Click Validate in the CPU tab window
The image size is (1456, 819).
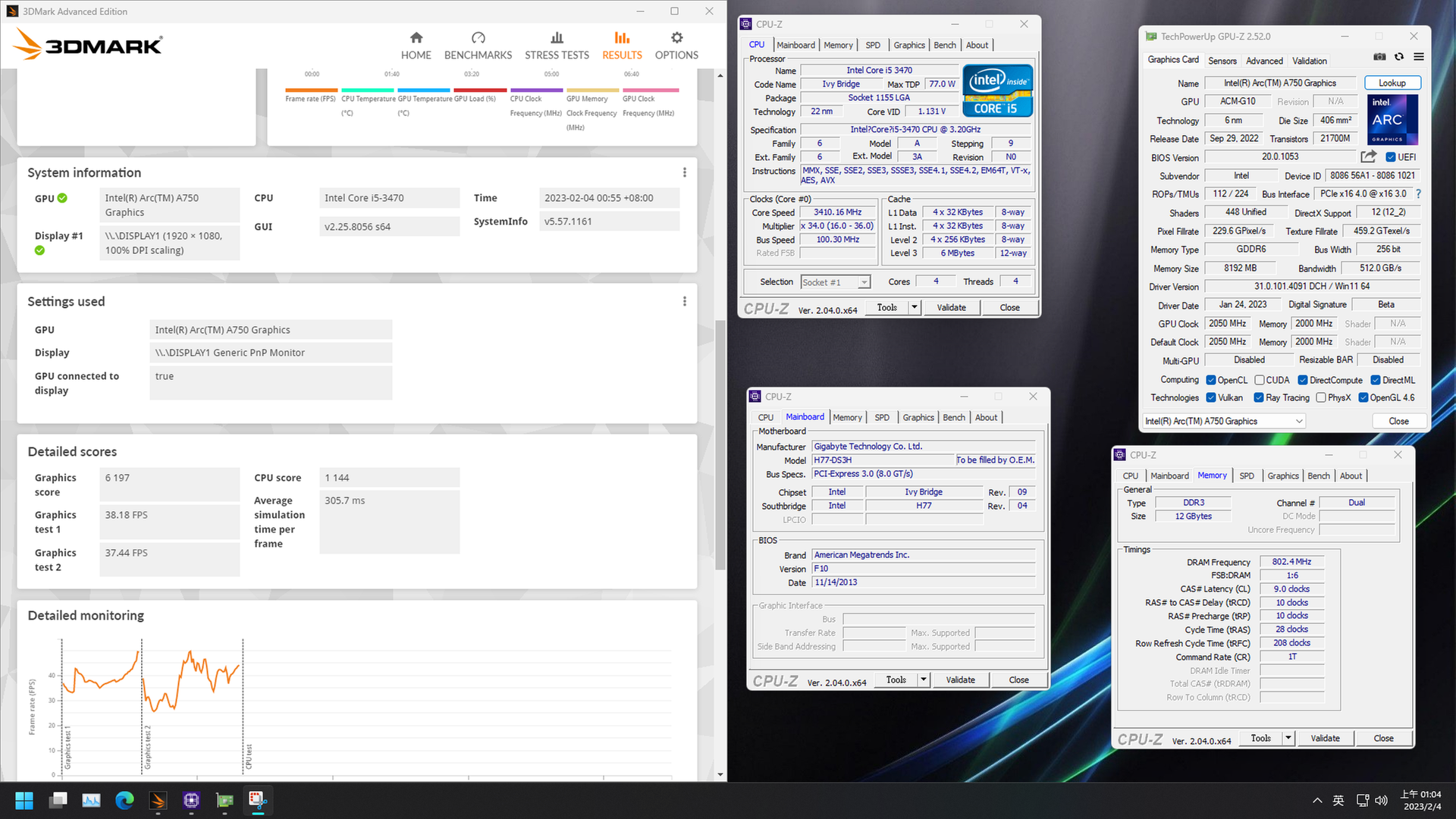pyautogui.click(x=951, y=307)
